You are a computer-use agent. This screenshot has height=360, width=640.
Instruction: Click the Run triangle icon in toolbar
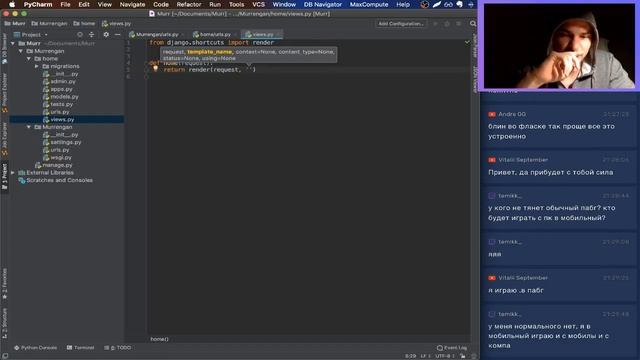436,24
